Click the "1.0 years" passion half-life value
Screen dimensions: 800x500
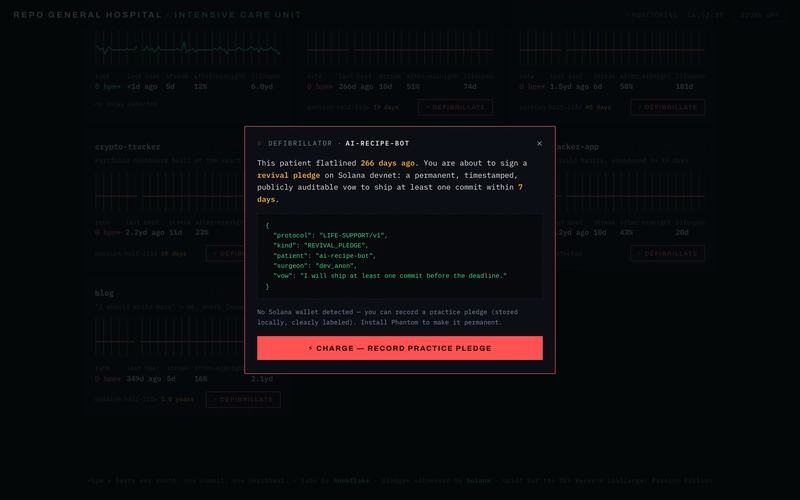(177, 399)
